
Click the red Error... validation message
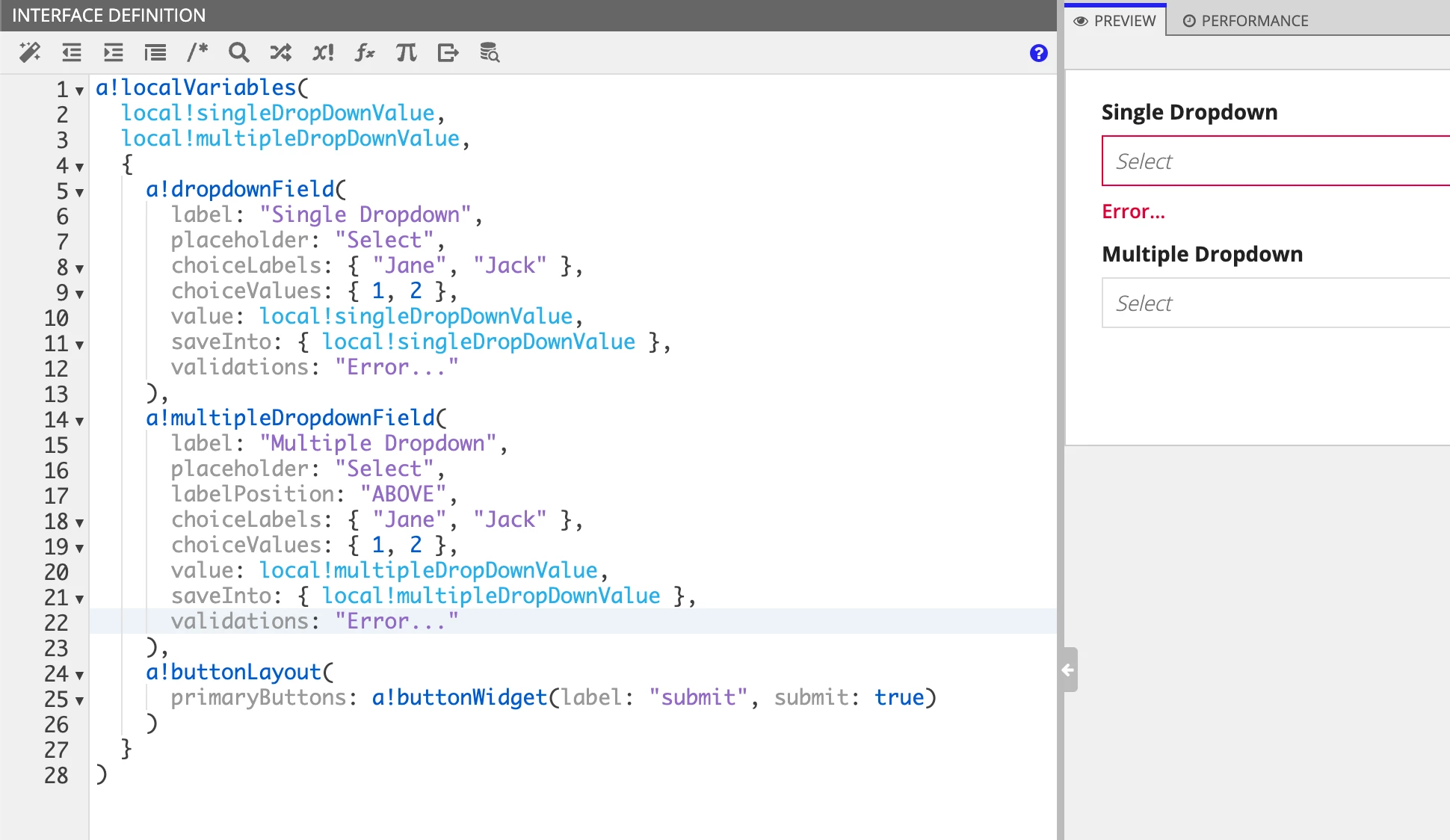pos(1133,211)
